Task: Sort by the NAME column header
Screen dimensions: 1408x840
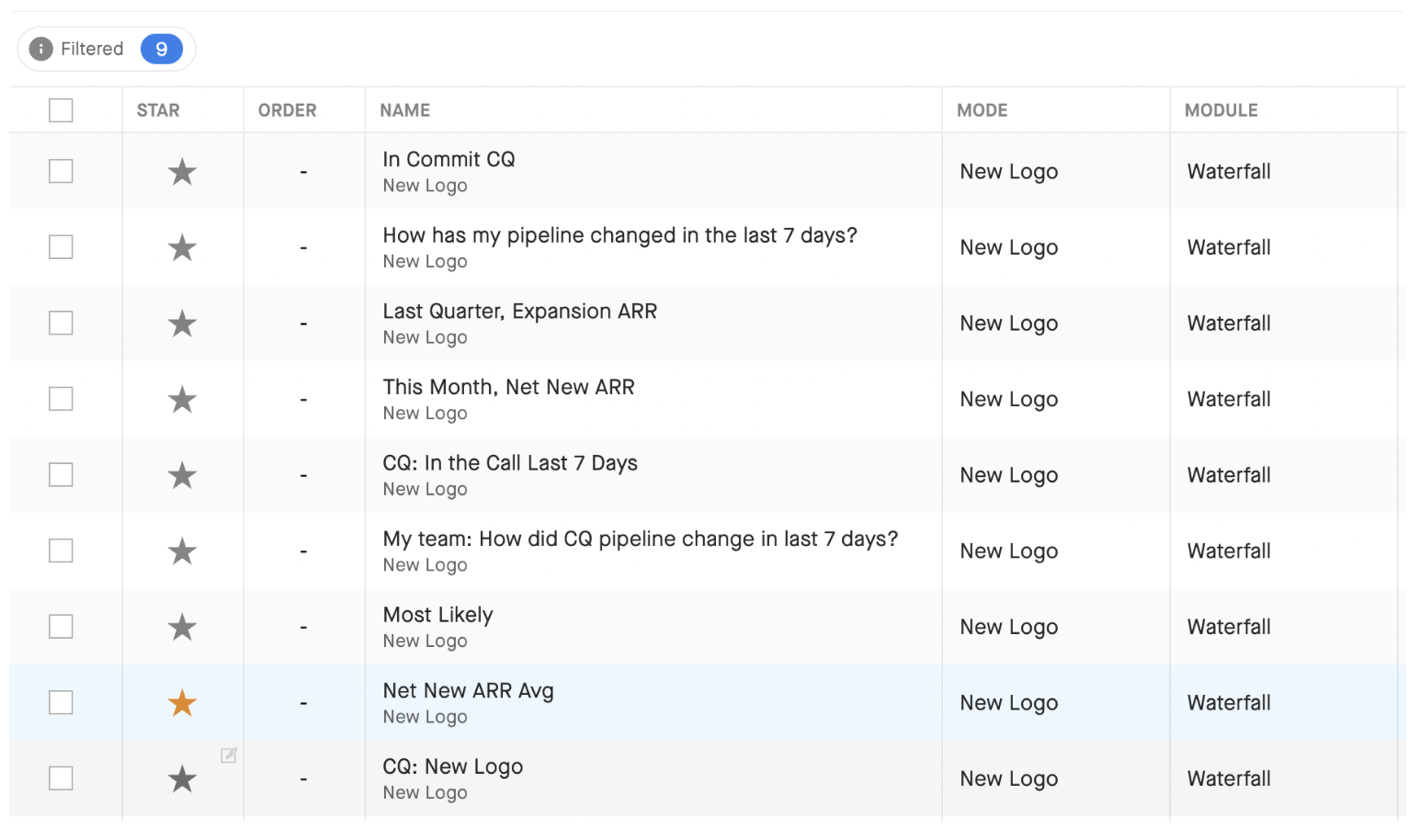Action: (404, 110)
